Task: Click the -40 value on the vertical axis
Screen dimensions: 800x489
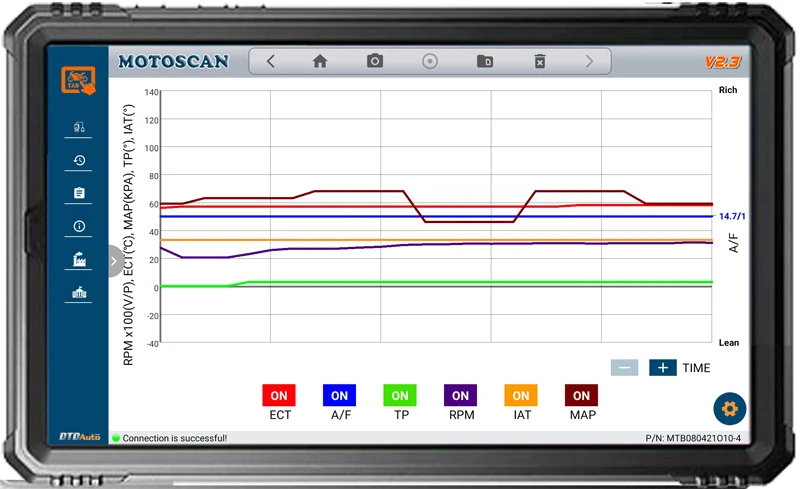Action: pos(153,344)
